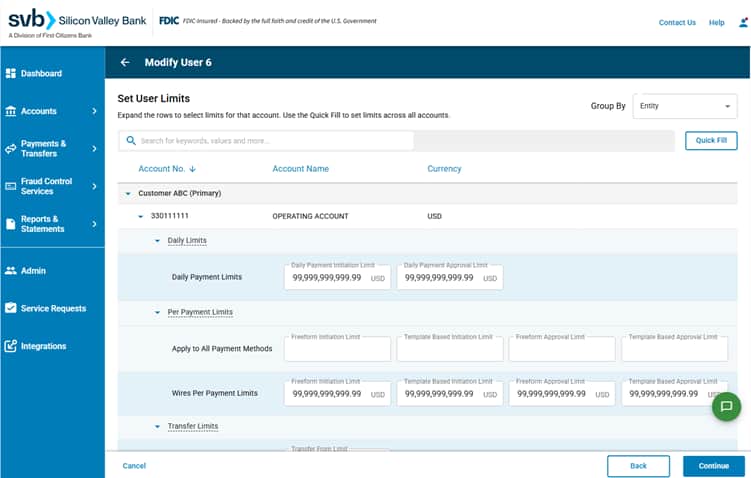Collapse the Customer ABC (Primary) group
The image size is (751, 478).
(x=128, y=193)
